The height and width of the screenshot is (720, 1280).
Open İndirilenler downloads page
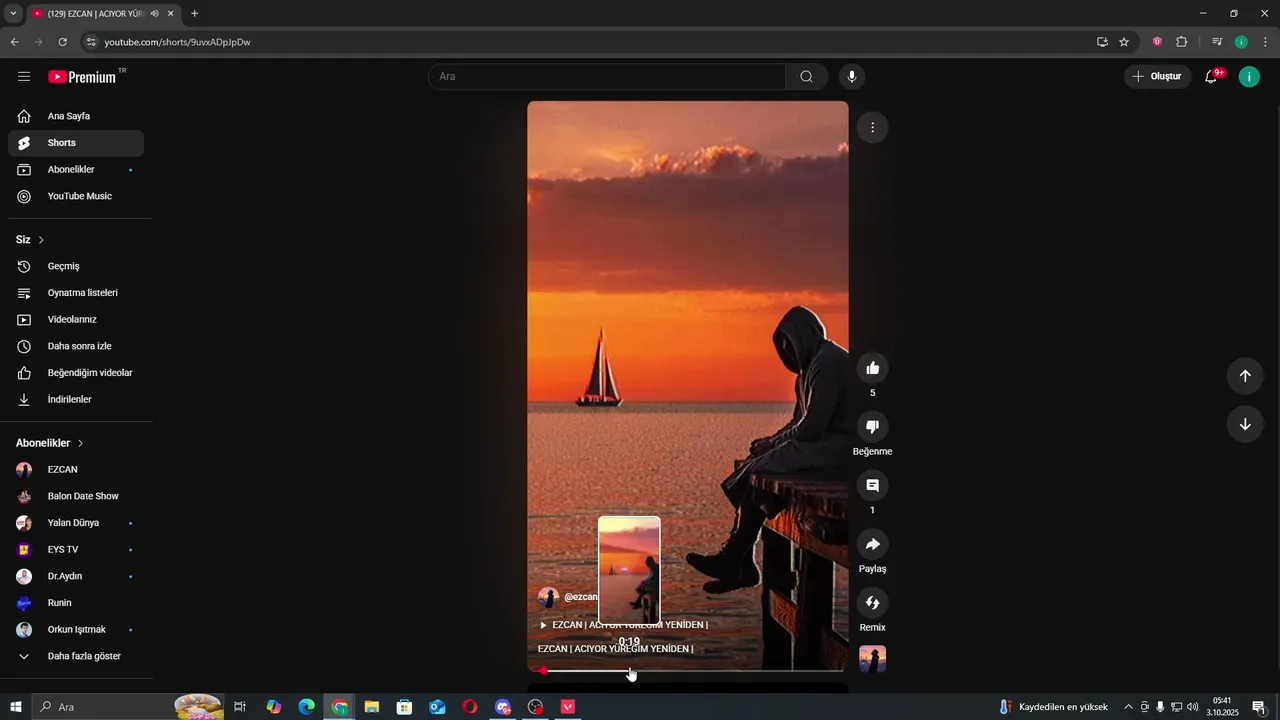point(76,399)
